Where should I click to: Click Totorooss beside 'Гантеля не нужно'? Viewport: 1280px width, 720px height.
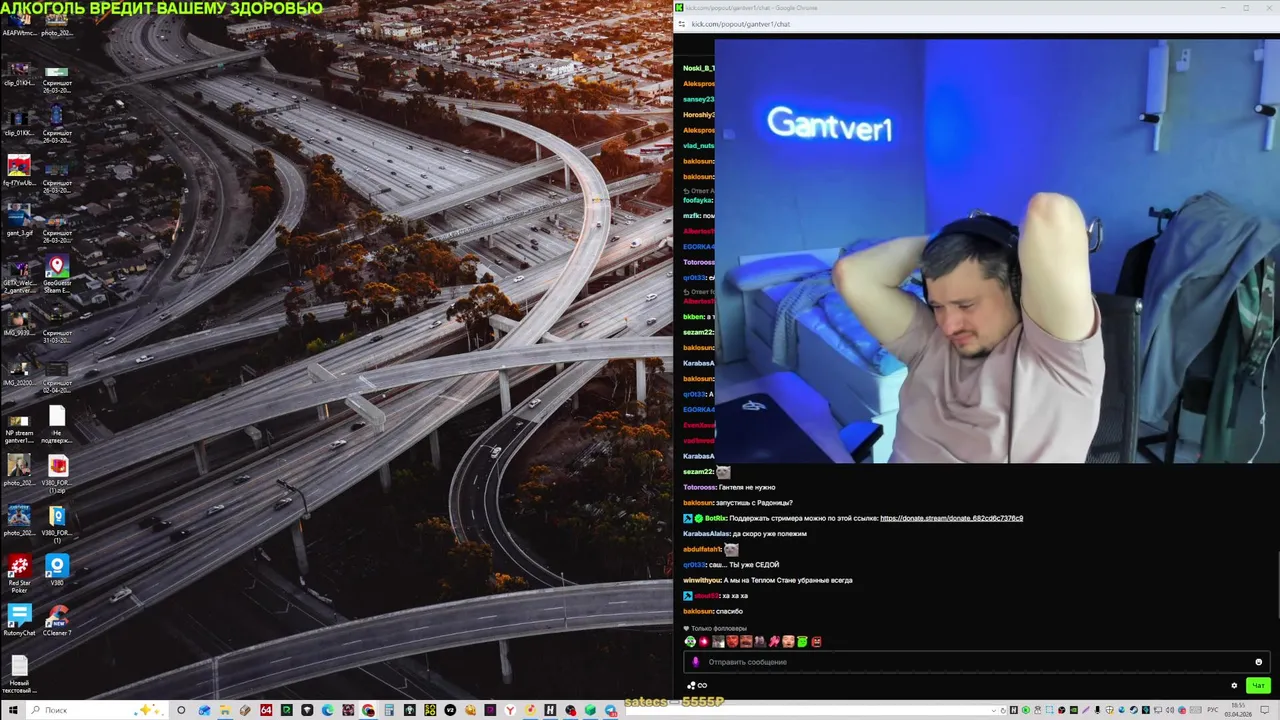(x=700, y=487)
